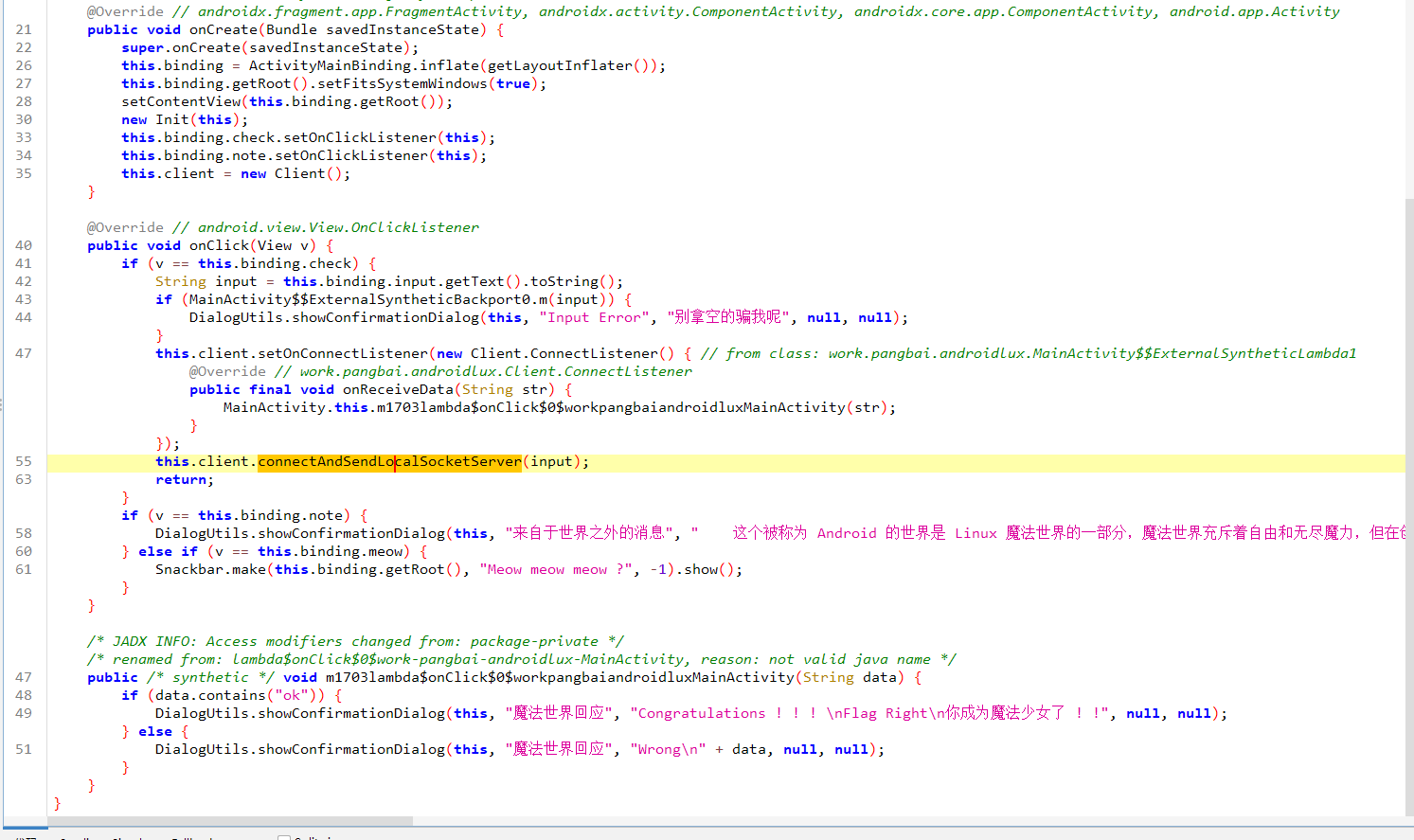
Task: Toggle the Split view checkbox
Action: tap(284, 837)
